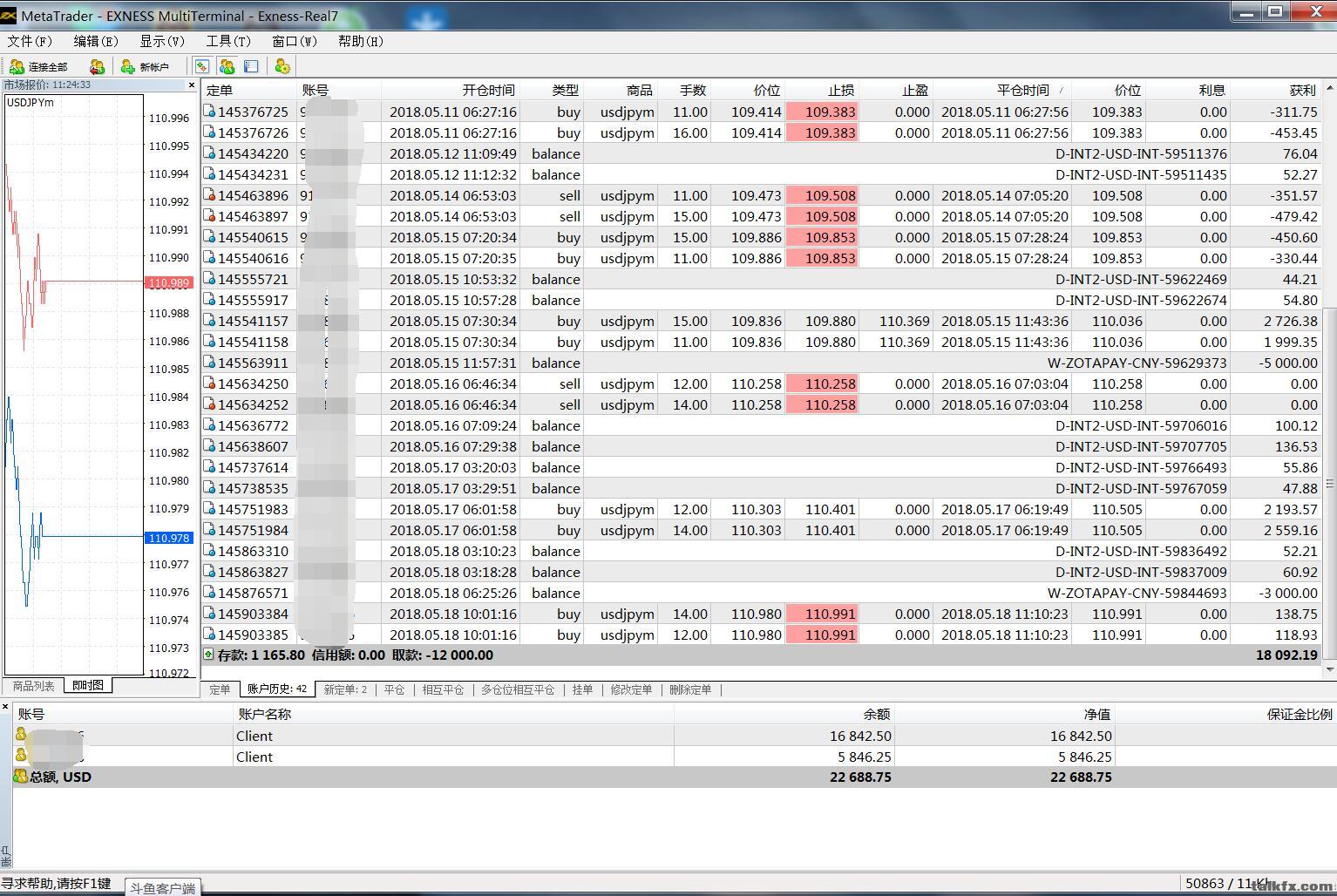
Task: Click account icon in row with balance 16 842.50
Action: click(22, 735)
